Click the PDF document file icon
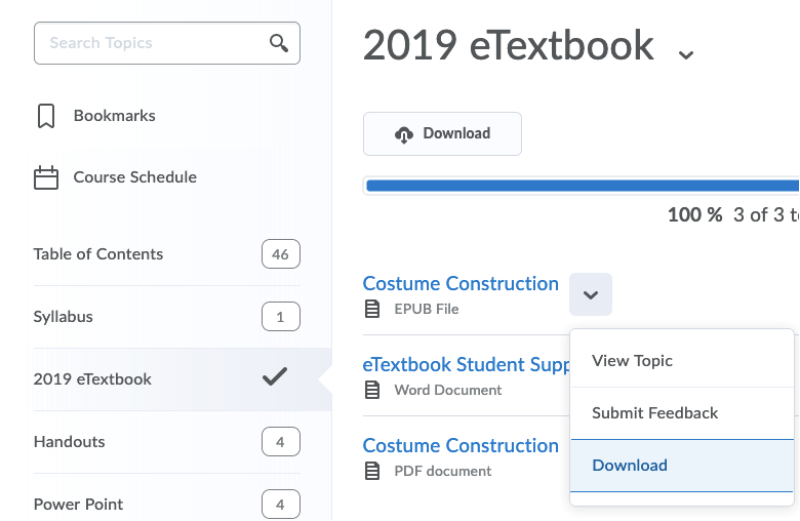The height and width of the screenshot is (521, 800). tap(373, 471)
